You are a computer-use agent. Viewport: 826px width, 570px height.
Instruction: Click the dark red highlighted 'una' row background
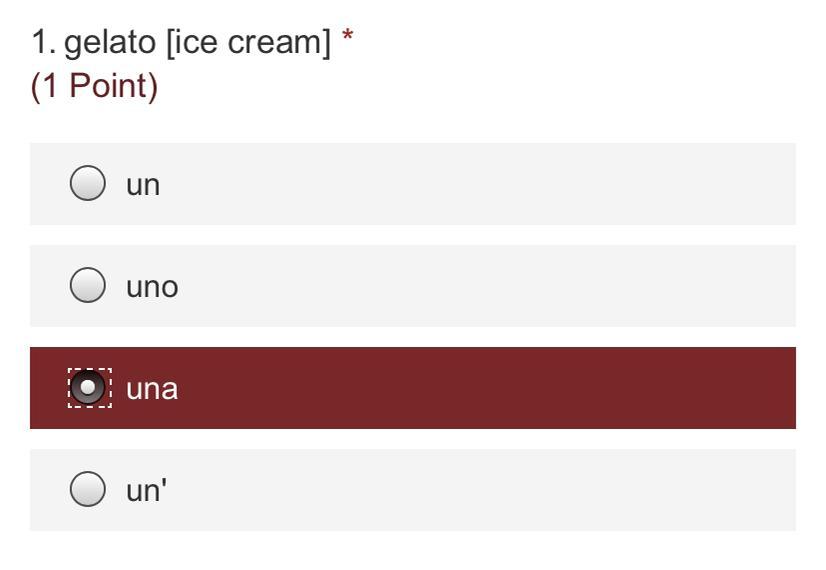pyautogui.click(x=474, y=388)
